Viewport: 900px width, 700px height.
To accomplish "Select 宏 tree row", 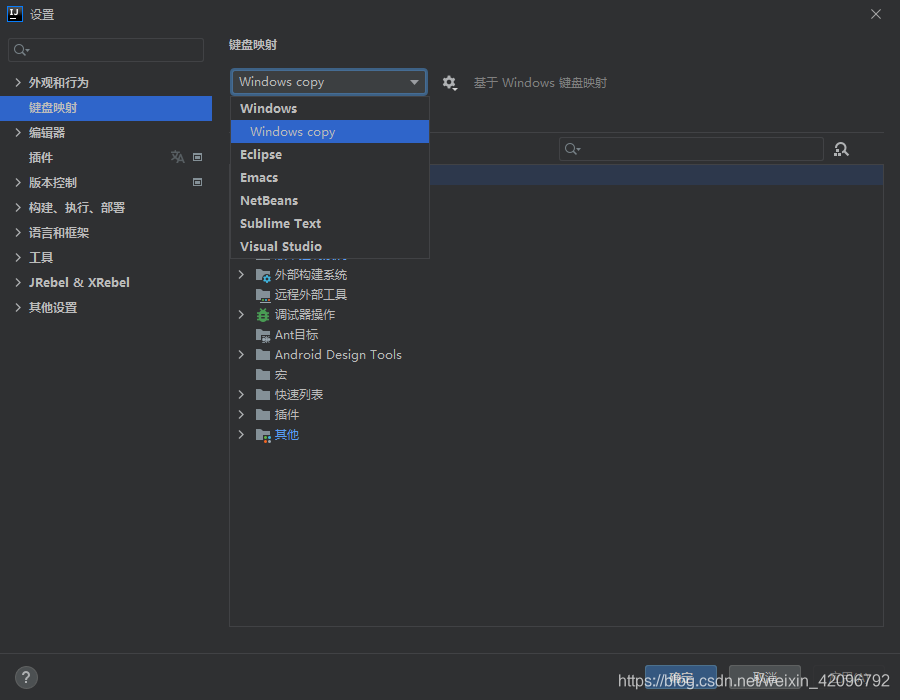I will pos(556,375).
